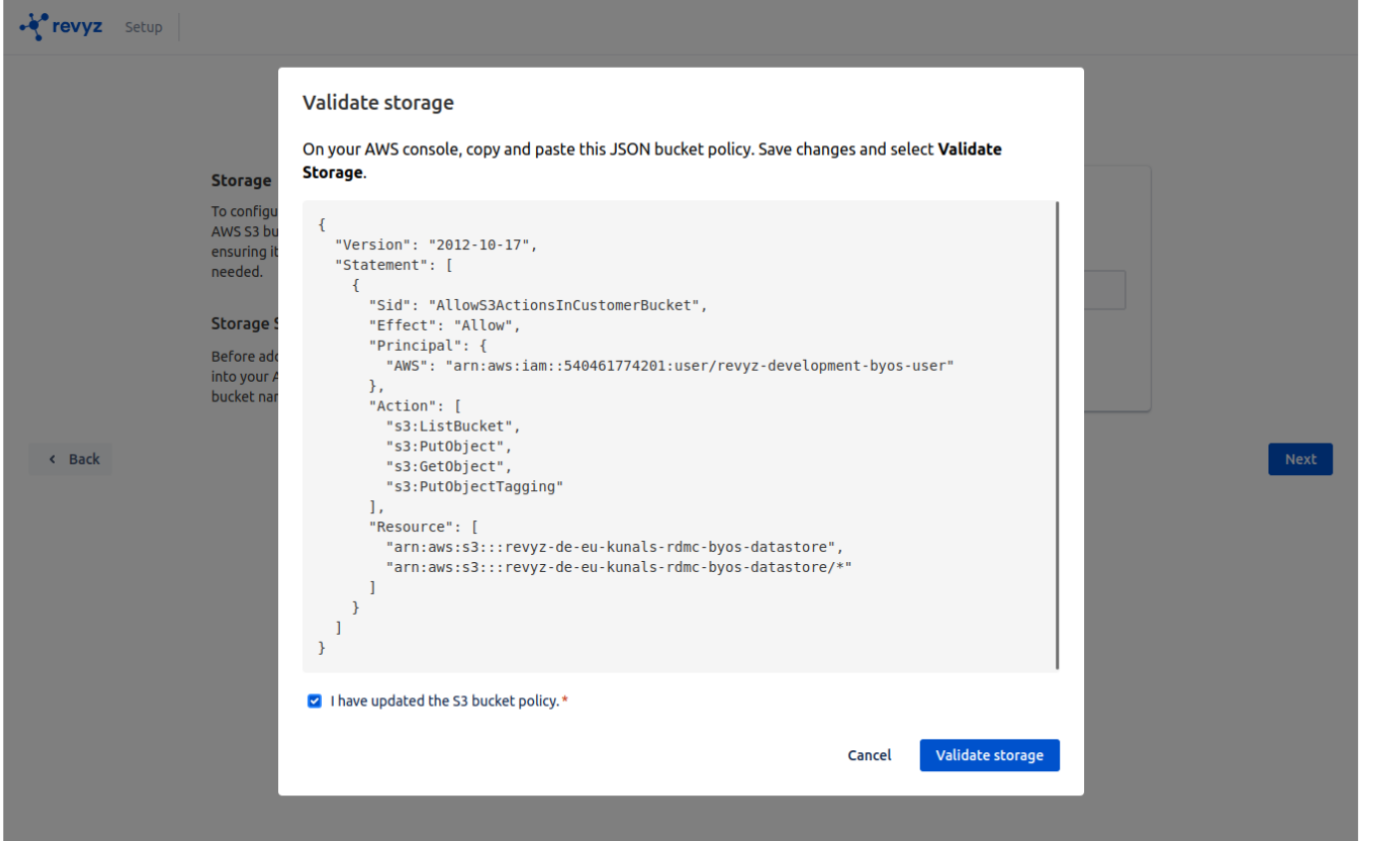Open the Setup header item
The height and width of the screenshot is (841, 1400).
(x=143, y=27)
